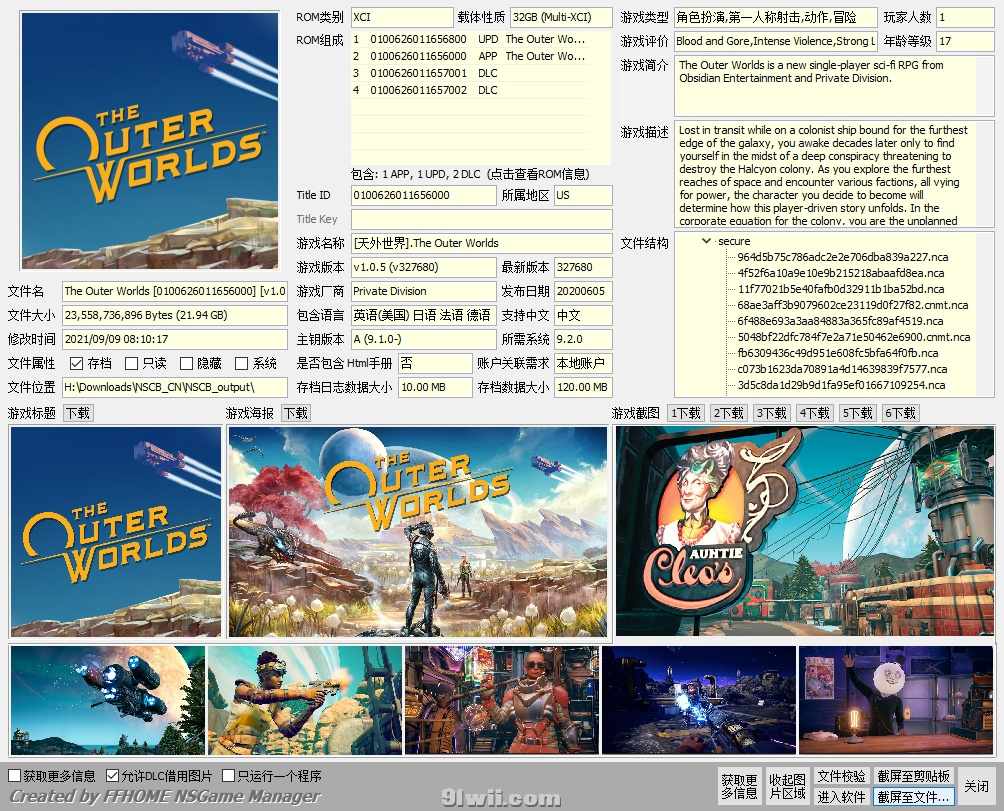The height and width of the screenshot is (811, 1004).
Task: Save screenshot with 截屏至文件... button
Action: tap(914, 797)
